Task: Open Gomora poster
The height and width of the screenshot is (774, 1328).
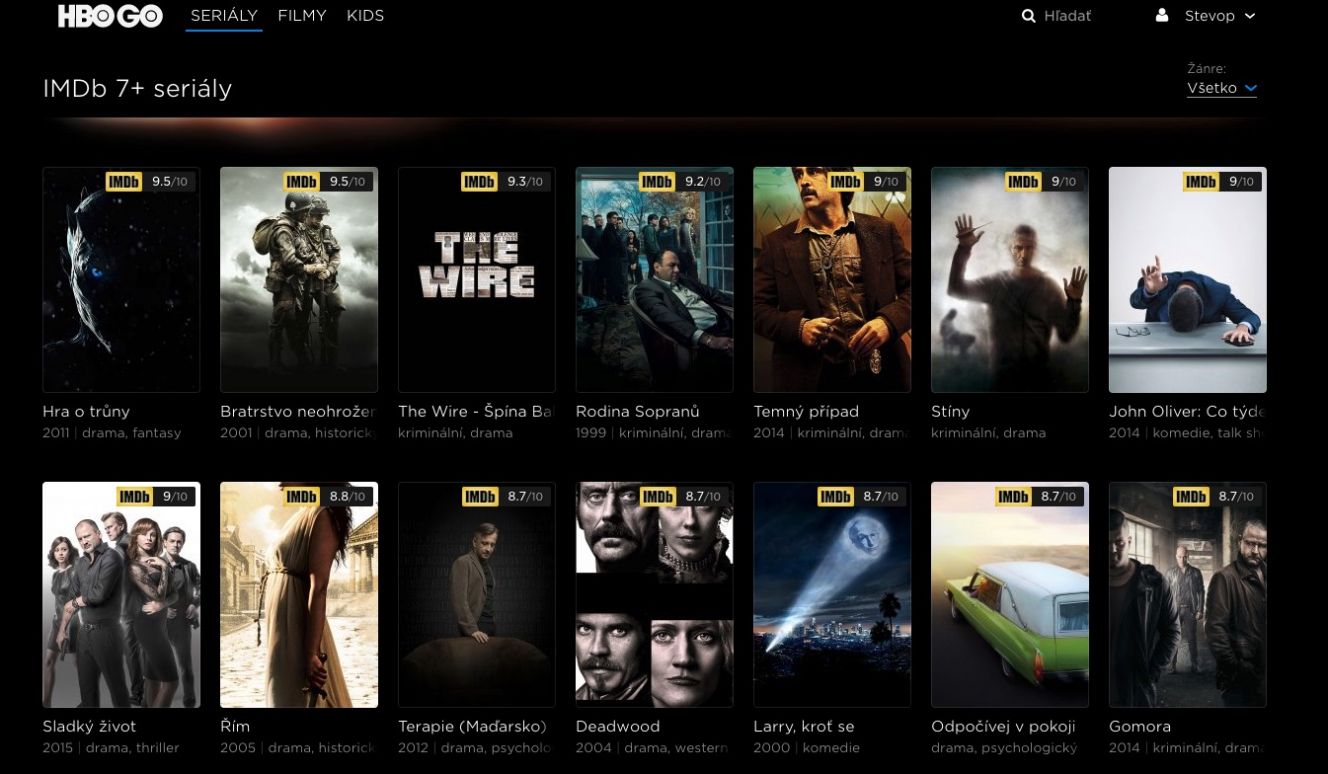Action: [1188, 595]
